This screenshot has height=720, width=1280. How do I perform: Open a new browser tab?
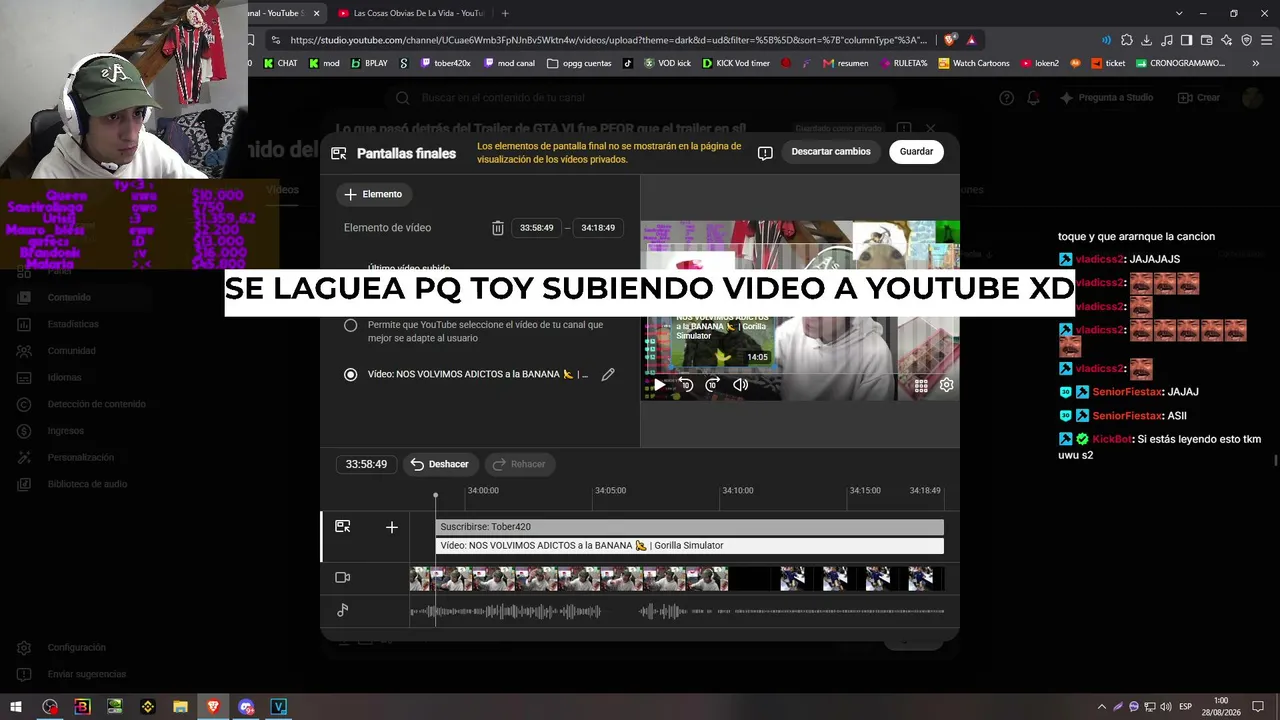tap(505, 13)
